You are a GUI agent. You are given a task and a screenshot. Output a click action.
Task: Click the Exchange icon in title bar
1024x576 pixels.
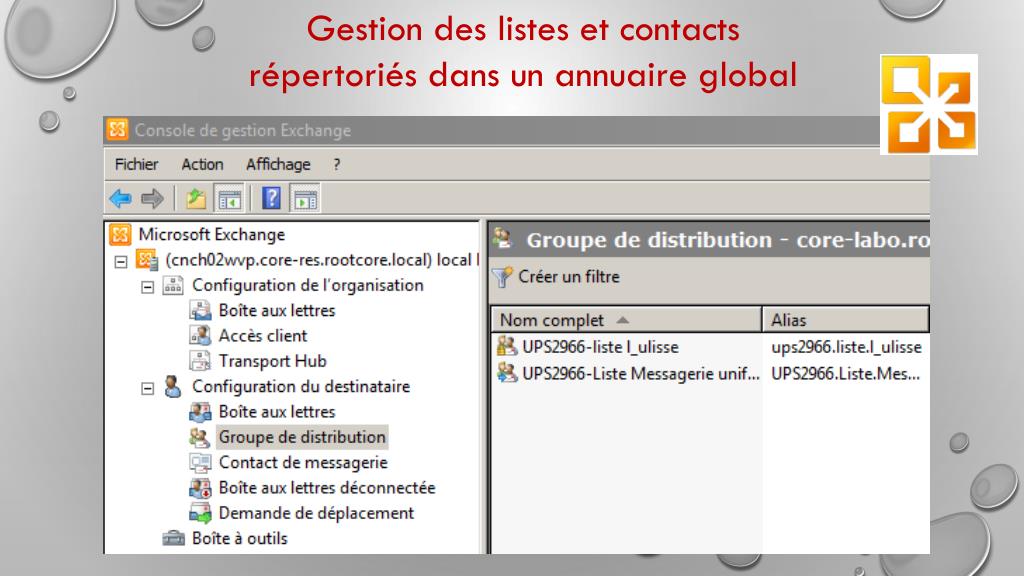click(118, 129)
